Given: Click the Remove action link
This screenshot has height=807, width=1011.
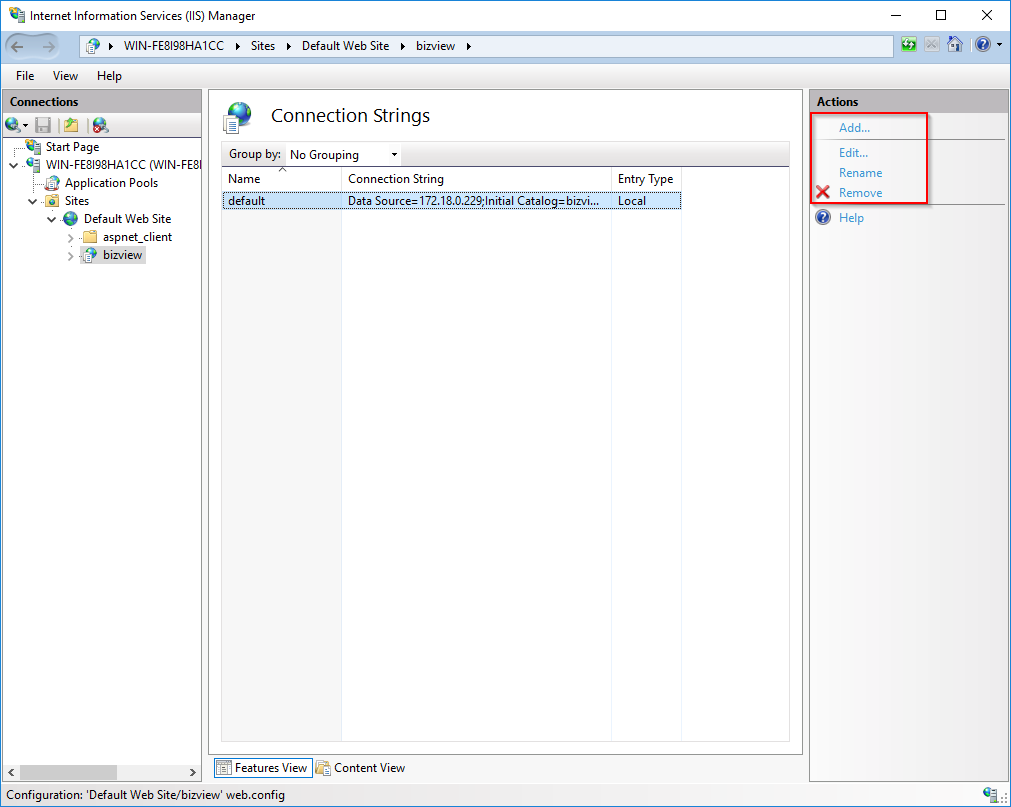Looking at the screenshot, I should tap(860, 193).
